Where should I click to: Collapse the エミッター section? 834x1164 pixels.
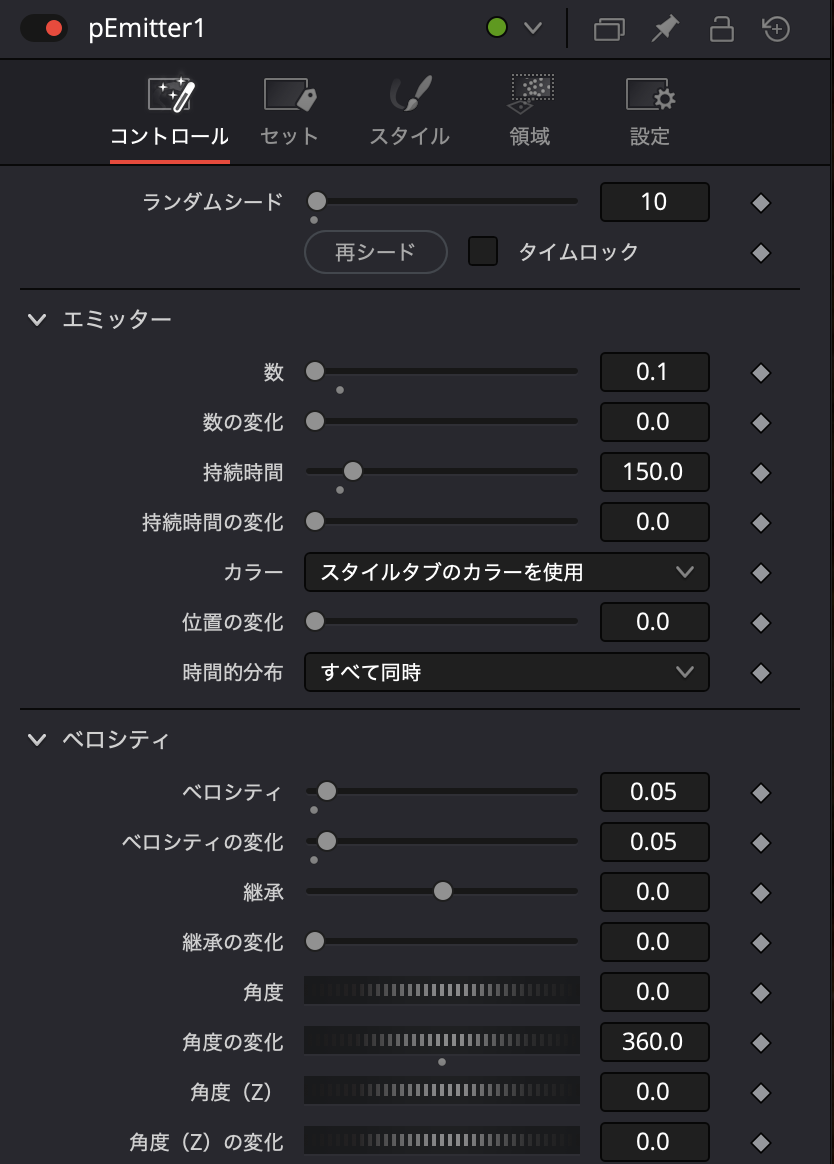click(37, 318)
